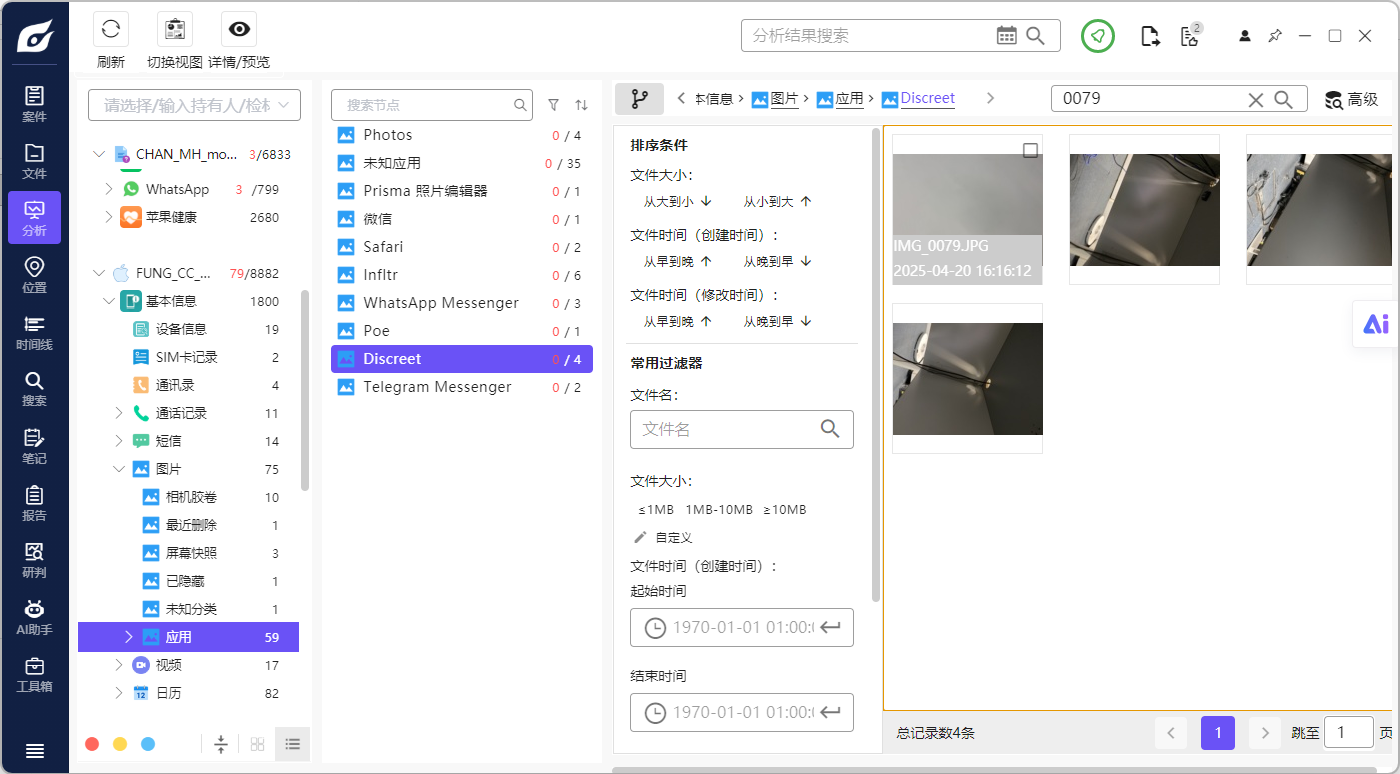Screen dimensions: 1400x774
Task: Open AI助手 in left sidebar
Action: pyautogui.click(x=34, y=617)
